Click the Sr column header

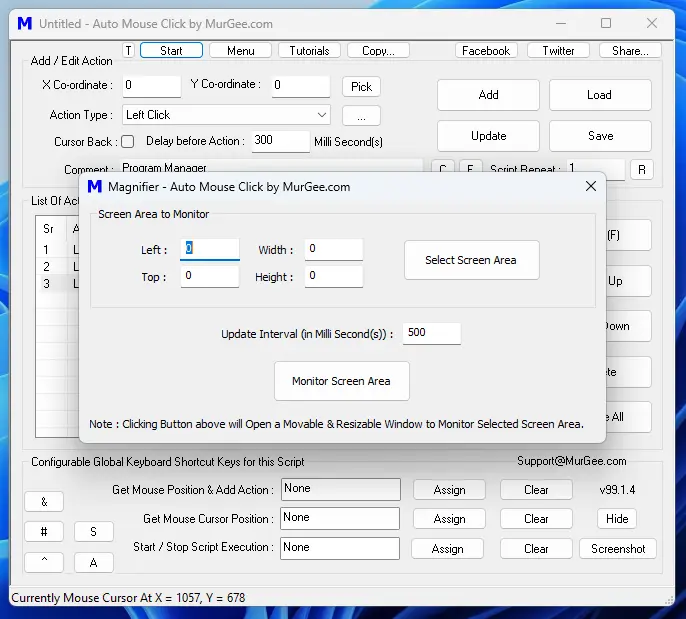(51, 229)
